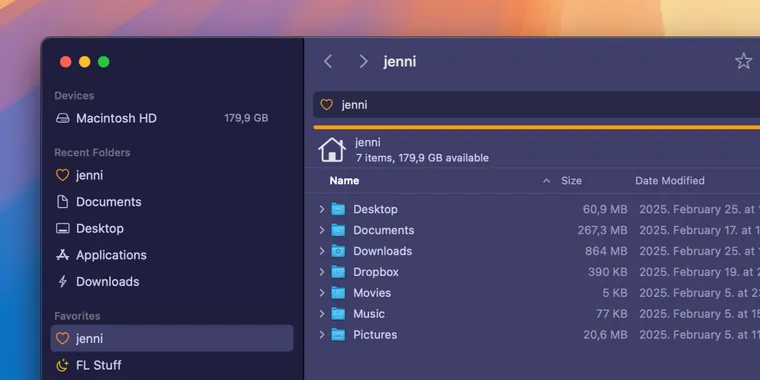Screen dimensions: 760x380
Task: Click the heart icon in the path bar
Action: (327, 105)
